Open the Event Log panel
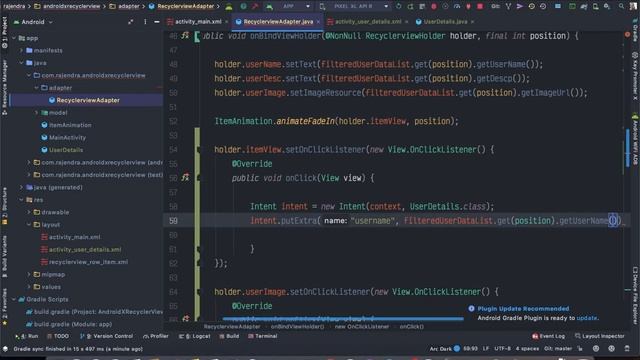640x360 pixels. (549, 336)
